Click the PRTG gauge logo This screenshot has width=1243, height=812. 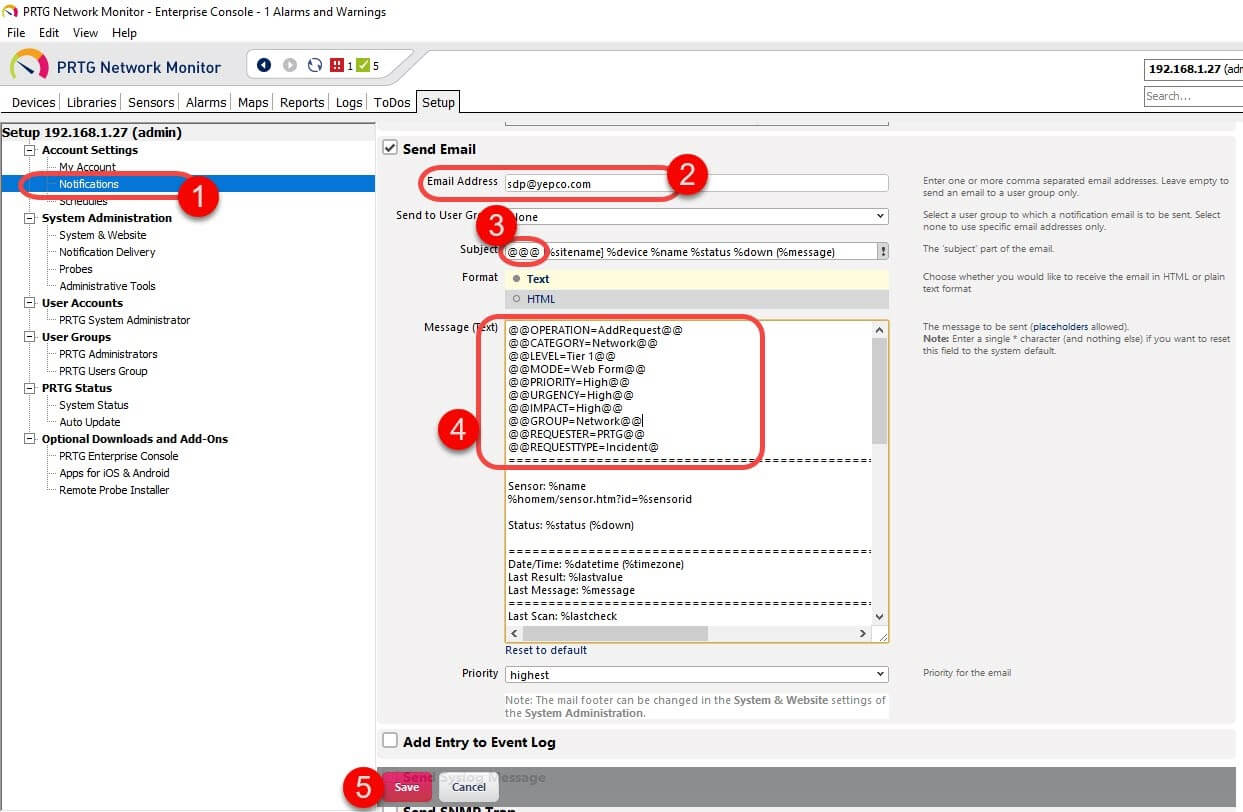pyautogui.click(x=29, y=66)
